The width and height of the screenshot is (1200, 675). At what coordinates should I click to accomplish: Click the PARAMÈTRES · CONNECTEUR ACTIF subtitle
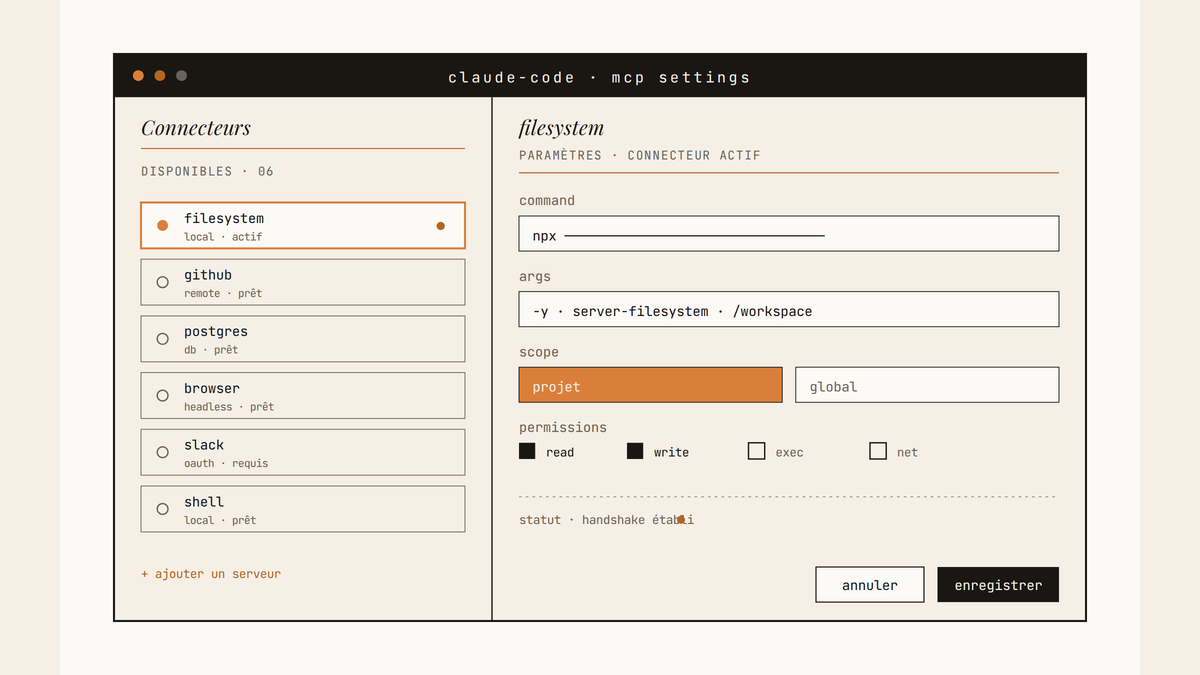(x=640, y=156)
